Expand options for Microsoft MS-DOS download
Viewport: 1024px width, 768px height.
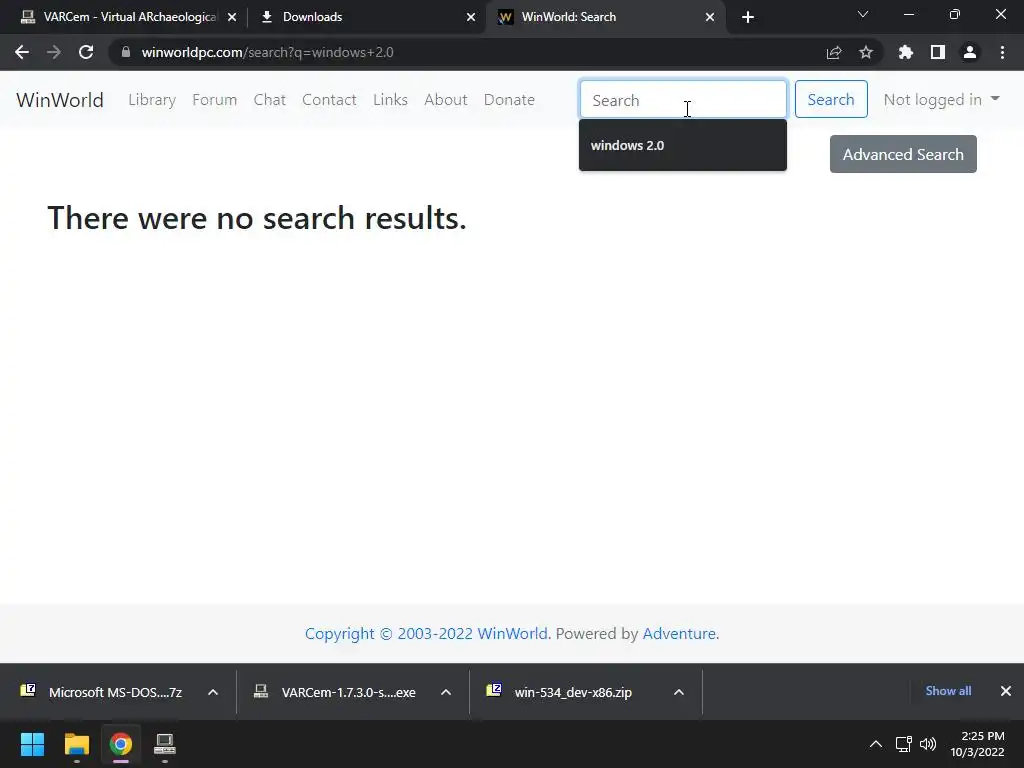pos(213,692)
